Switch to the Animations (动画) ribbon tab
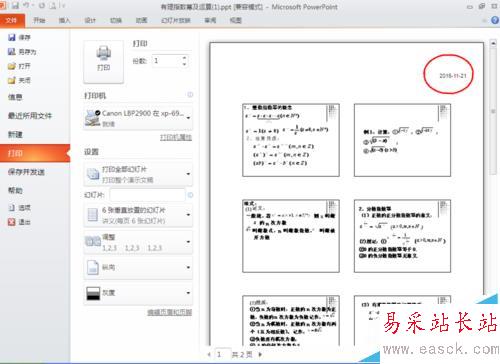This screenshot has height=364, width=500. [141, 20]
